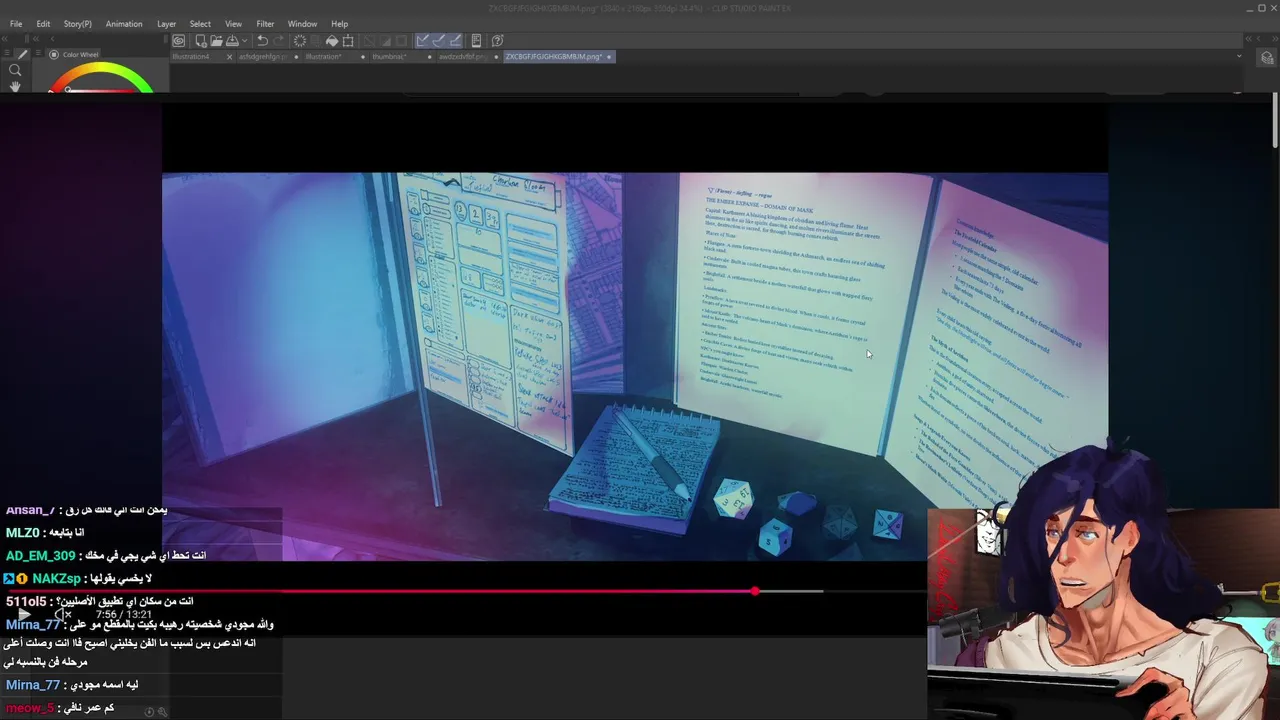1280x720 pixels.
Task: Click the streamer webcam avatar thumbnail
Action: (1103, 580)
